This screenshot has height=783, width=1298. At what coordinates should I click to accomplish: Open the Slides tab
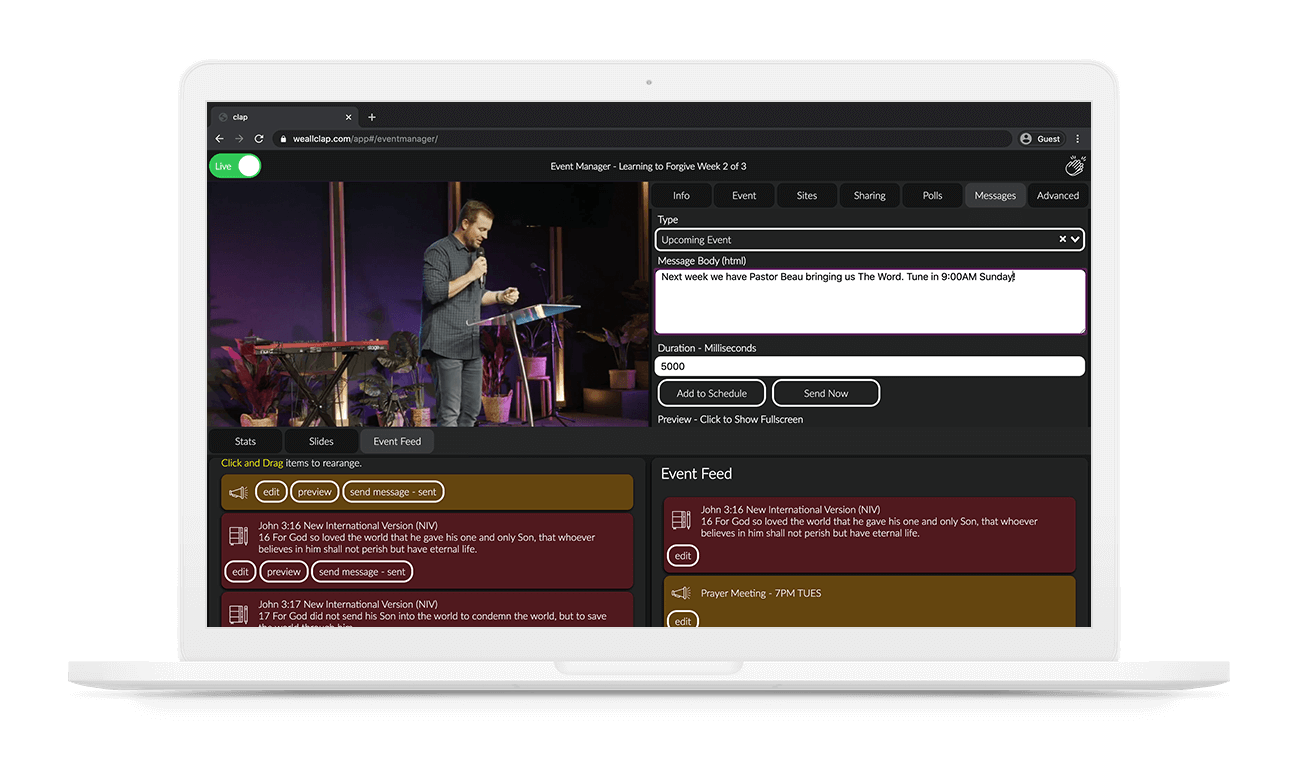(321, 441)
